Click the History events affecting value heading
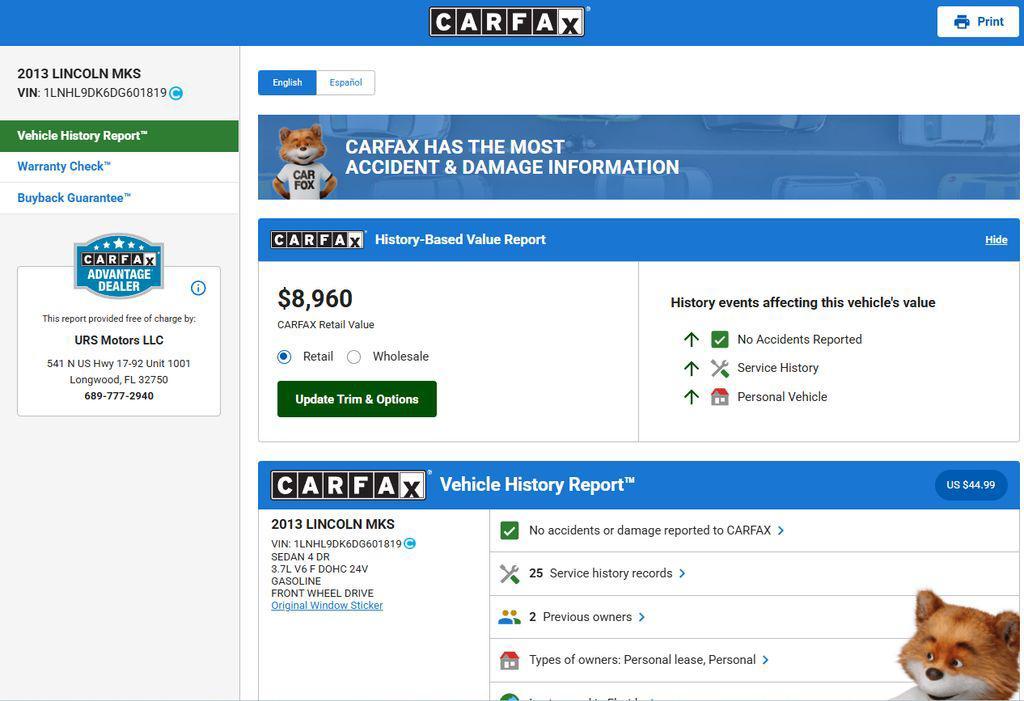 803,303
